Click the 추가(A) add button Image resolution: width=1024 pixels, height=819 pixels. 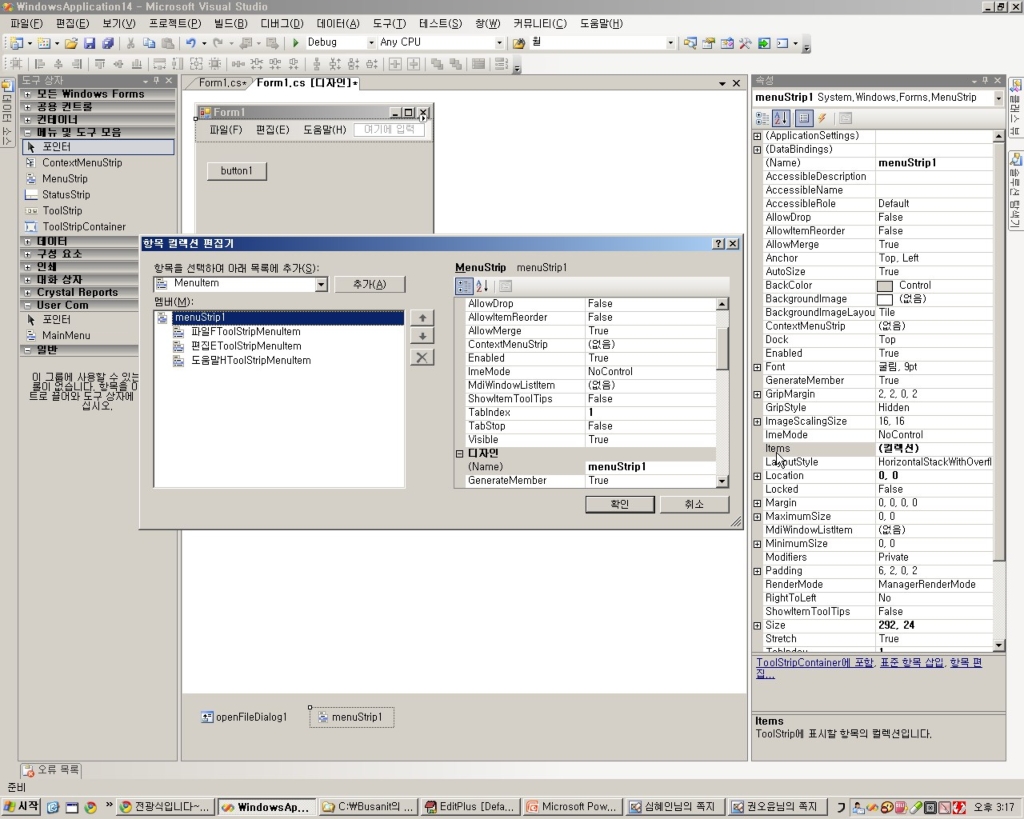pyautogui.click(x=370, y=284)
